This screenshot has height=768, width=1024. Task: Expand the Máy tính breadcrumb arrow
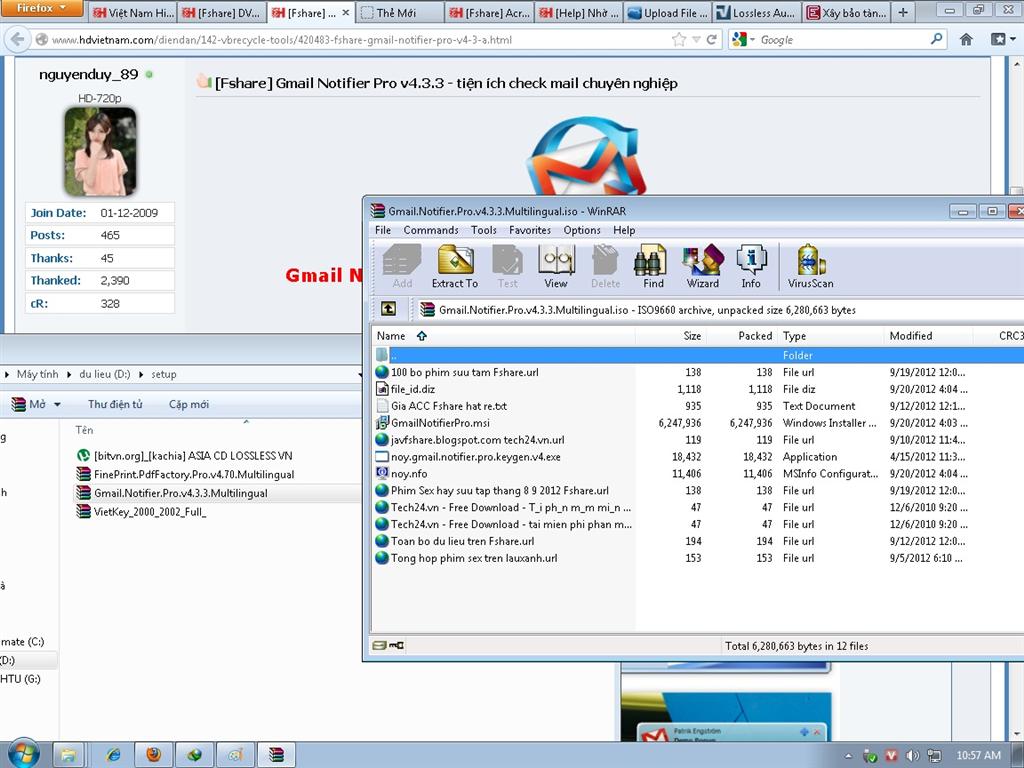tap(69, 375)
